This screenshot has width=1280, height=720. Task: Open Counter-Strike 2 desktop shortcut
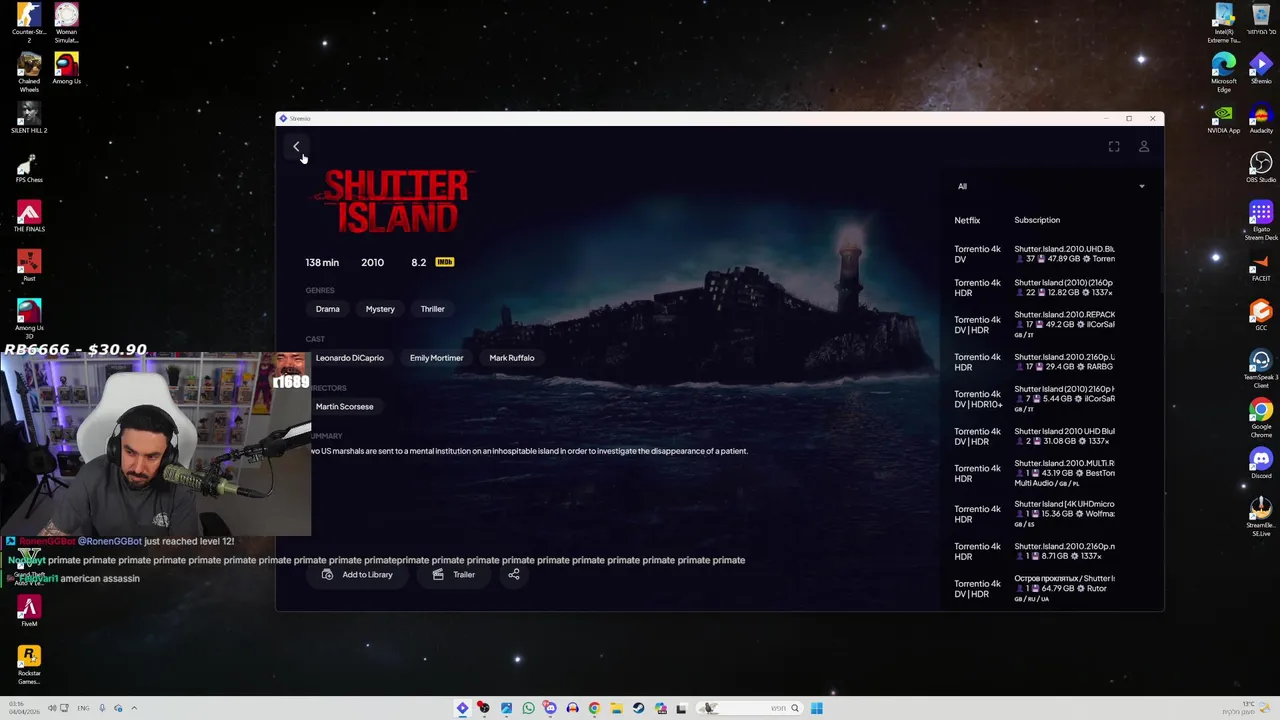[x=29, y=23]
